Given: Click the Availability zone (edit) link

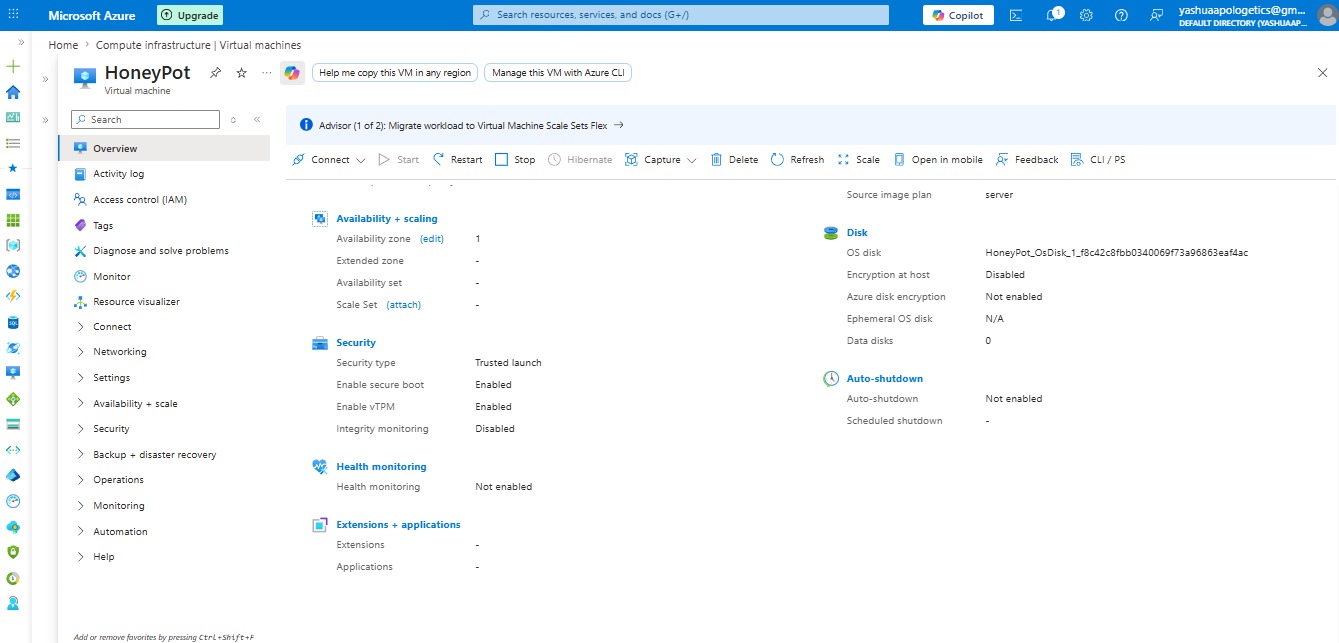Looking at the screenshot, I should point(432,239).
